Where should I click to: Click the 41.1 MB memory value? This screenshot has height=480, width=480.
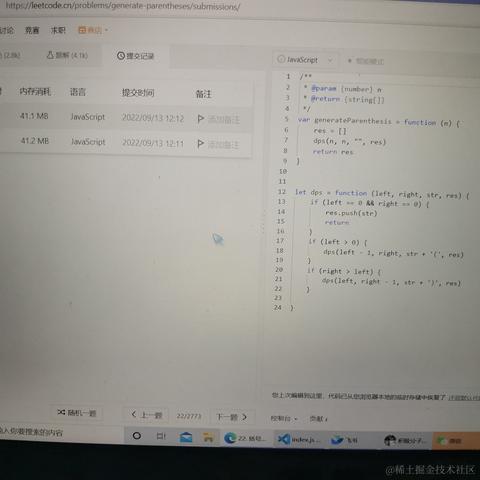click(34, 116)
